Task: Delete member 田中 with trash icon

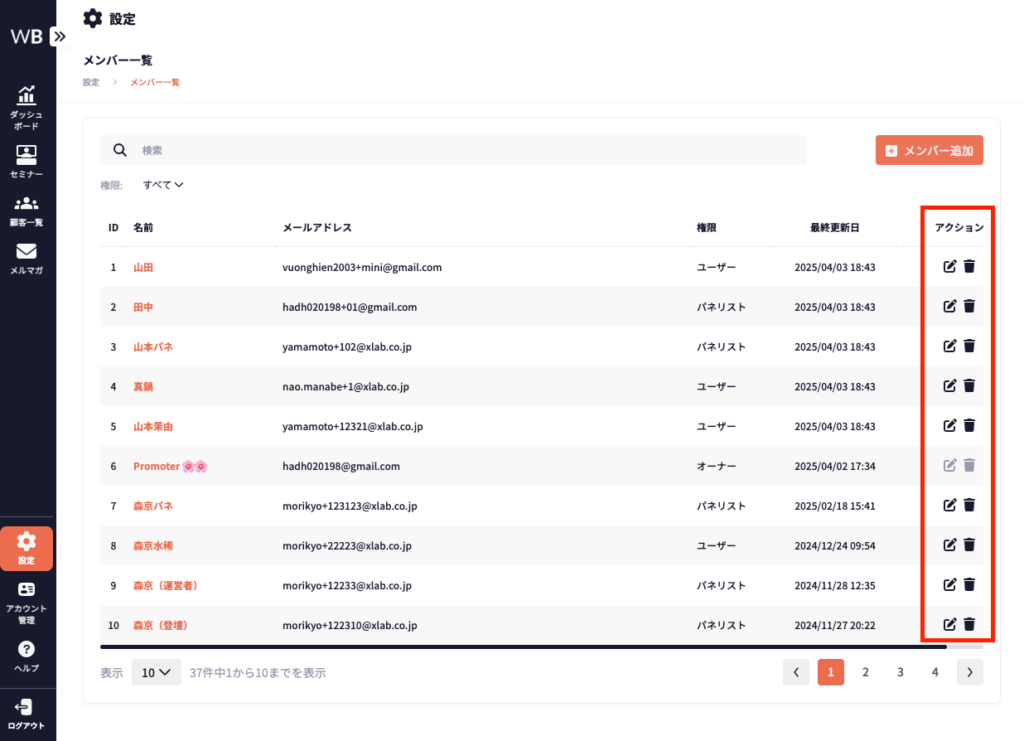Action: pos(969,306)
